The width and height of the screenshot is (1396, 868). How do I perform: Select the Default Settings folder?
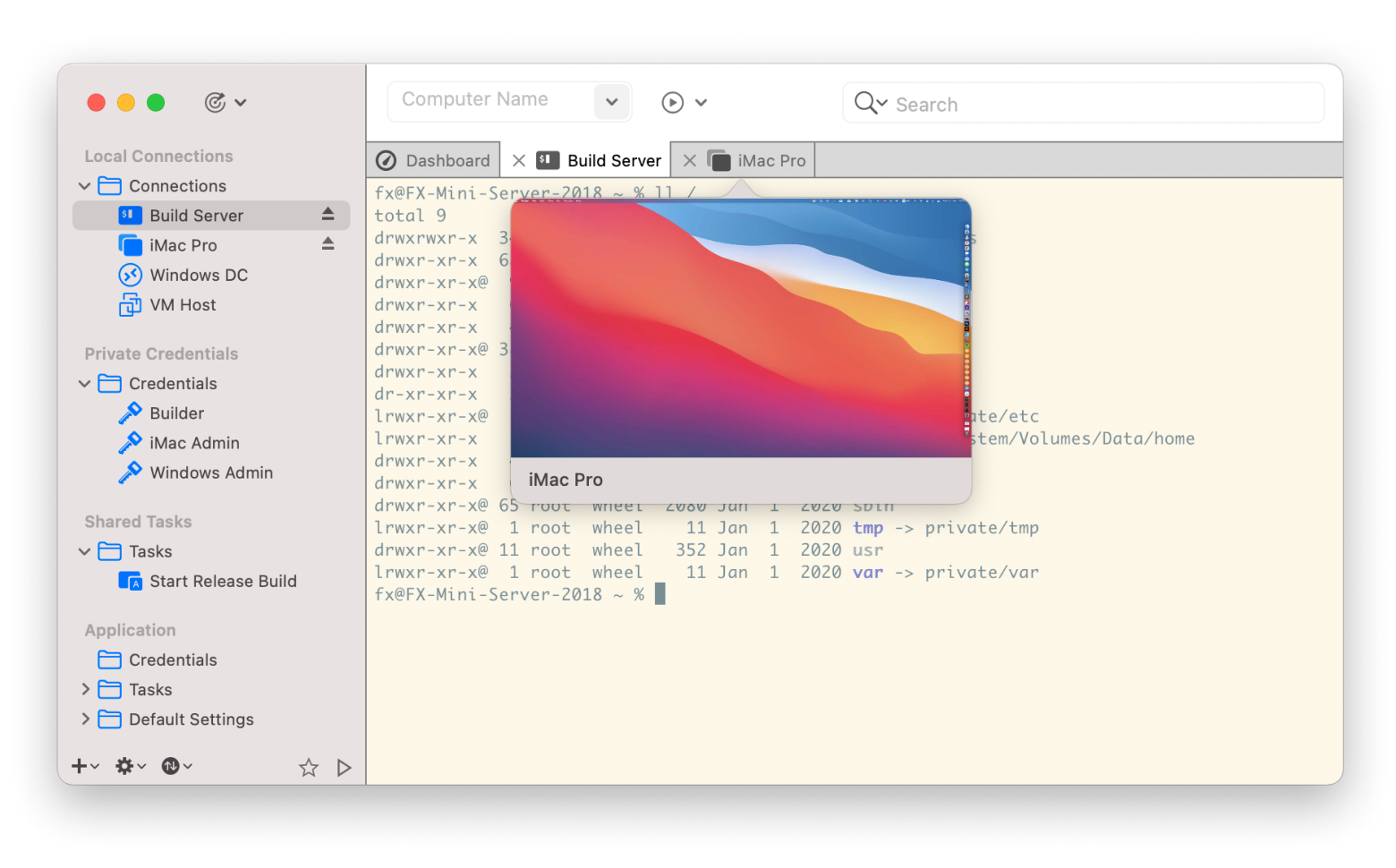tap(192, 719)
